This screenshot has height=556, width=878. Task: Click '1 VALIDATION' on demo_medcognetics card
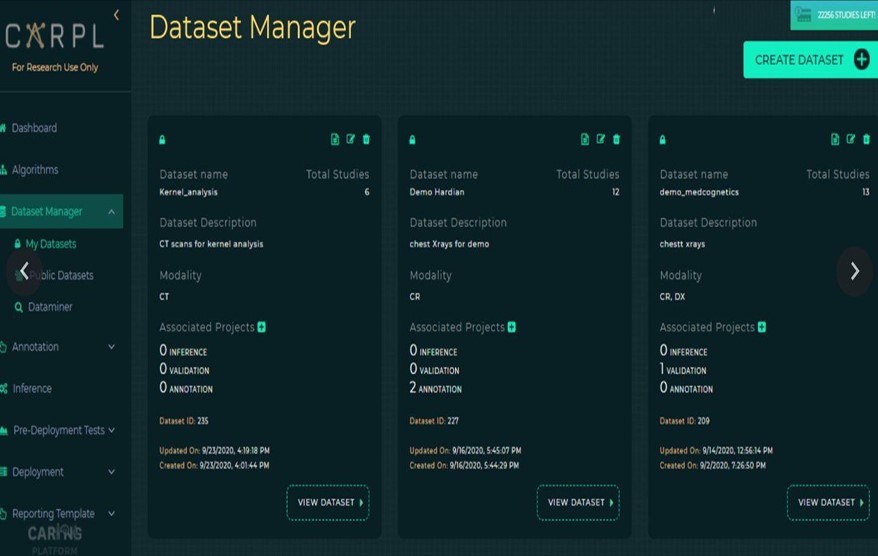point(683,369)
